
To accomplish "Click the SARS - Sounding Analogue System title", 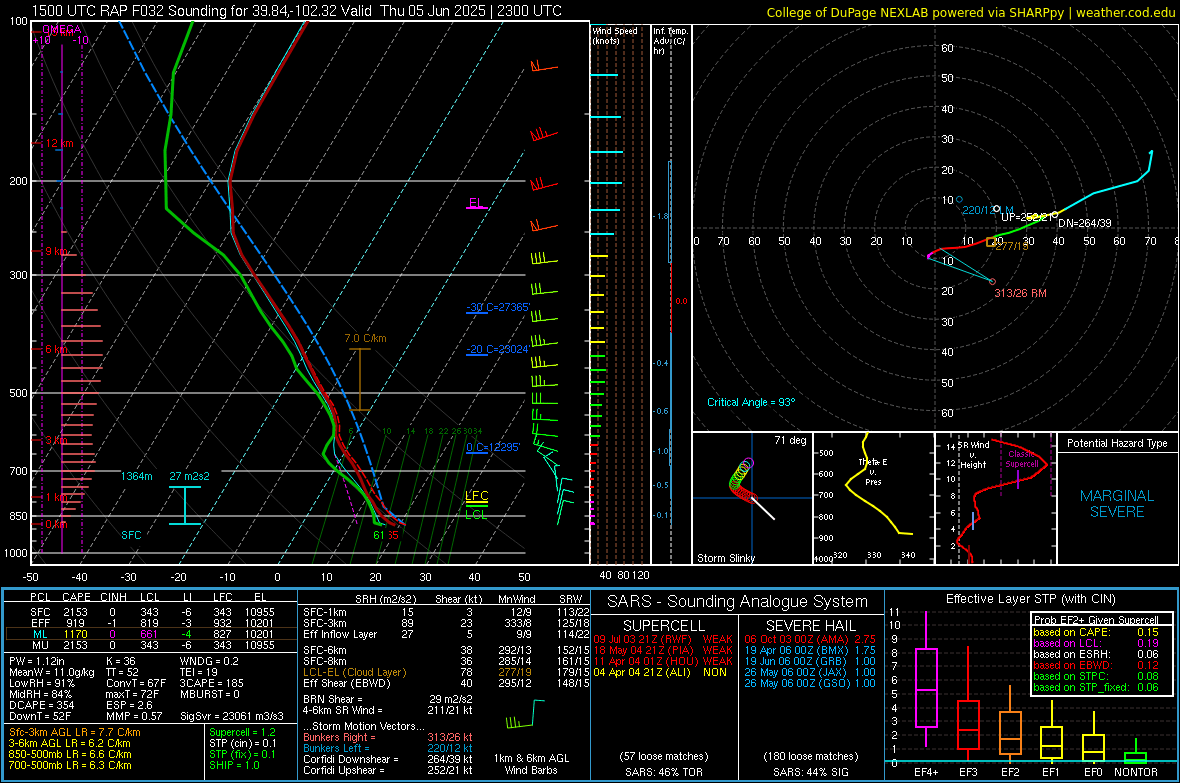I will click(x=737, y=602).
